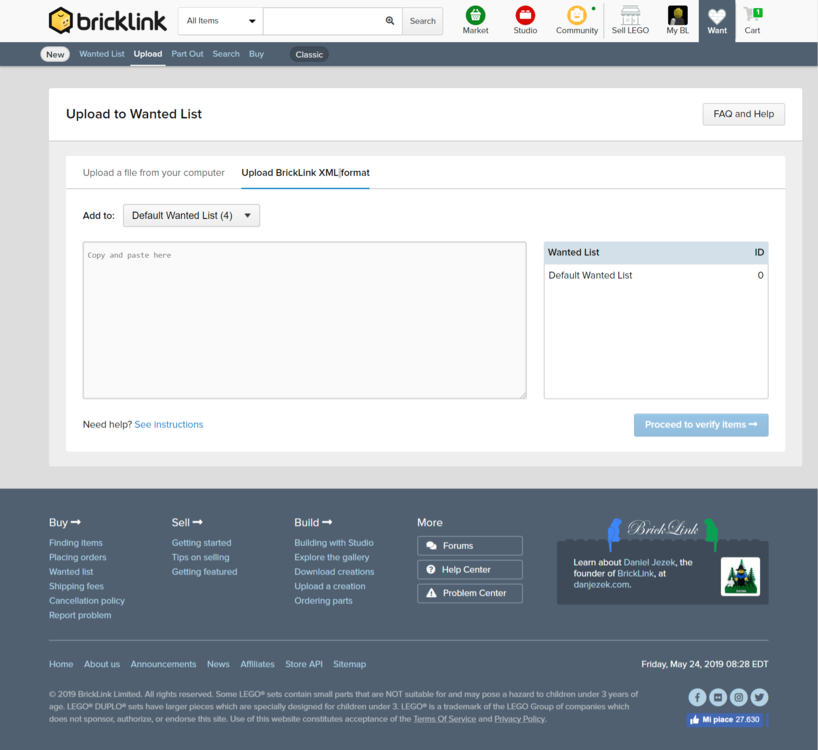Open Ordering parts footer link

(323, 601)
